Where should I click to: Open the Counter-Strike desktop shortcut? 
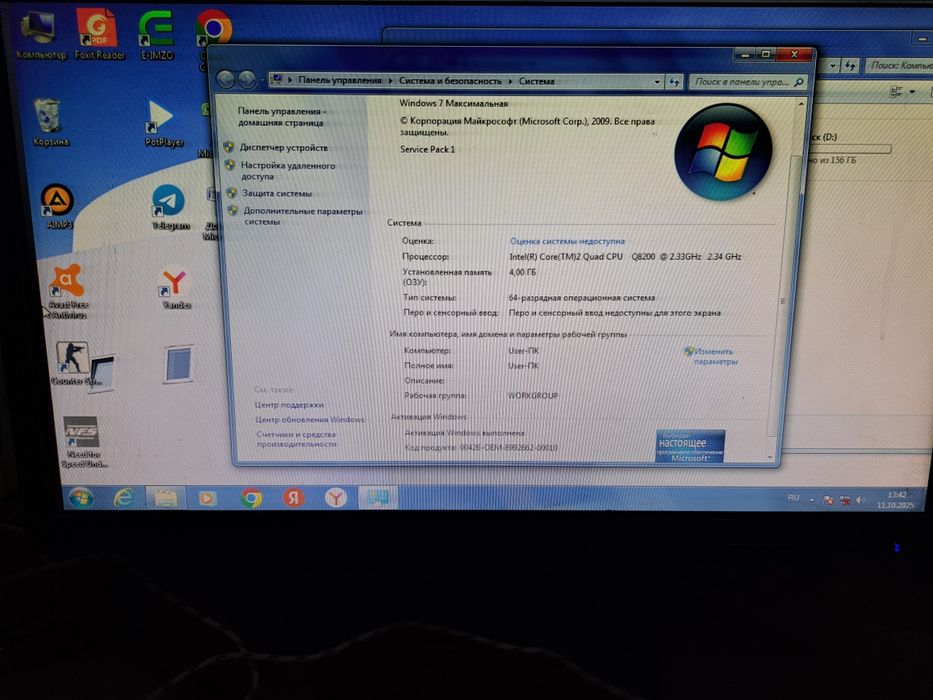coord(75,363)
